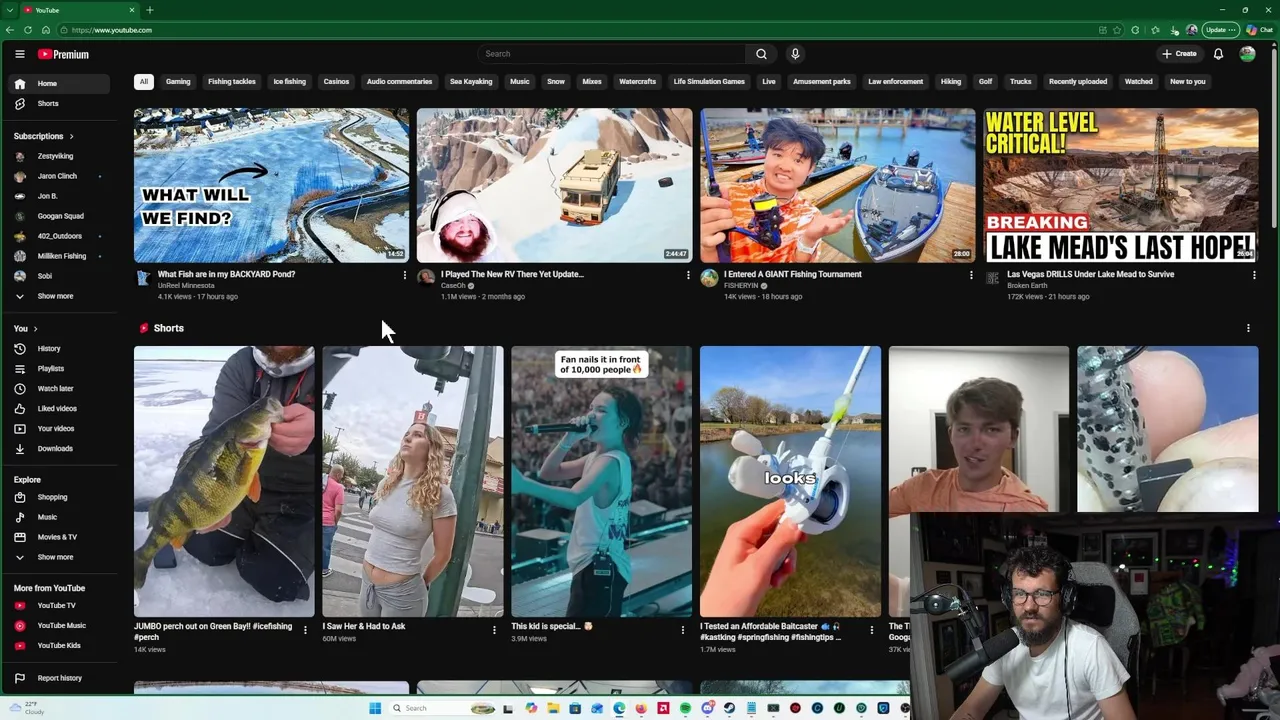The image size is (1280, 720).
Task: Select the Fishing tackles filter chip
Action: pyautogui.click(x=232, y=82)
